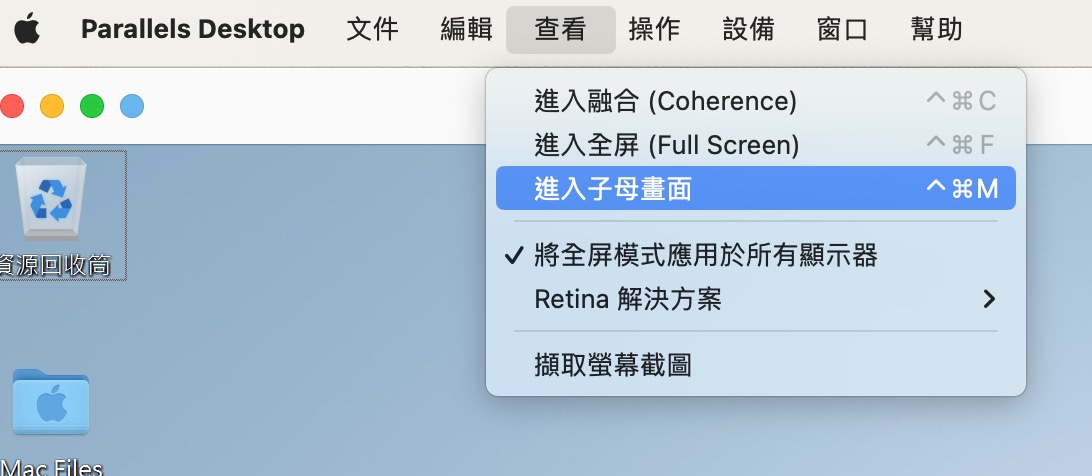This screenshot has width=1092, height=476.
Task: Expand the Retina 解決方案 submenu arrow
Action: (989, 300)
